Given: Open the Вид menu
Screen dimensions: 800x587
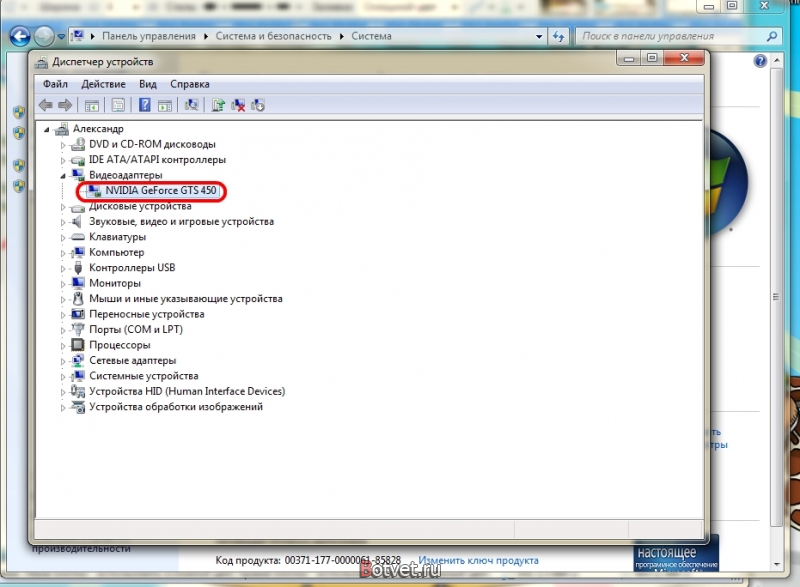Looking at the screenshot, I should tap(148, 84).
